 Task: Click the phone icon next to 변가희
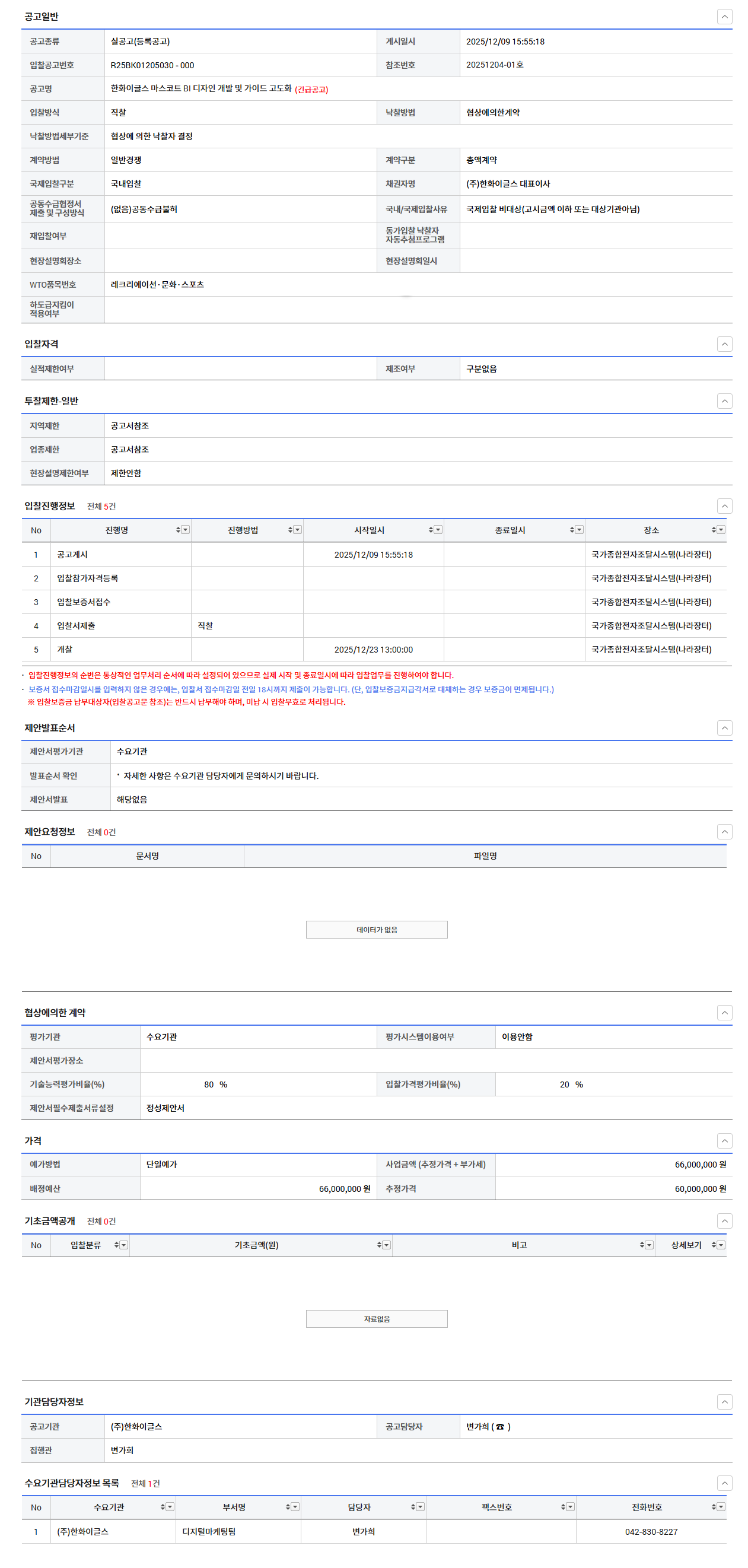[x=499, y=1427]
